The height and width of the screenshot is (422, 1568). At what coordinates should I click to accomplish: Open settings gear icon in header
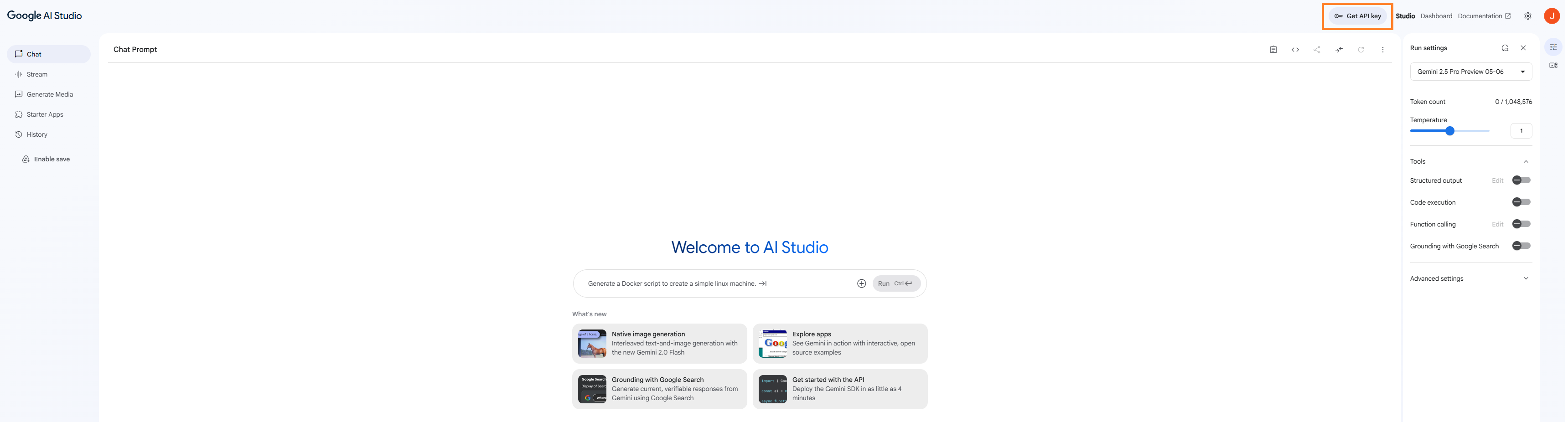1527,16
